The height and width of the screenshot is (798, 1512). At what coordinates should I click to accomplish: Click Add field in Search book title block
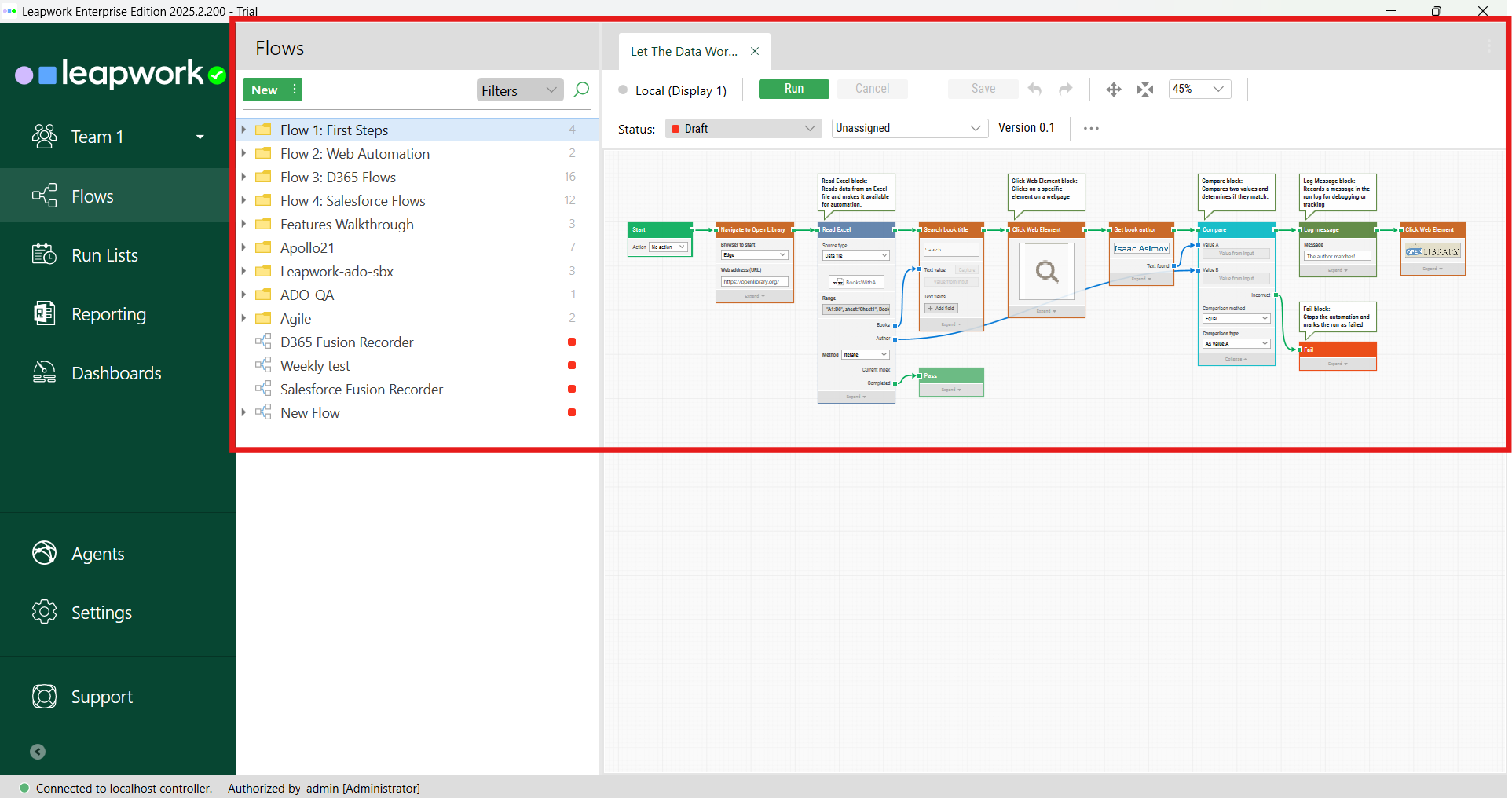pyautogui.click(x=941, y=308)
